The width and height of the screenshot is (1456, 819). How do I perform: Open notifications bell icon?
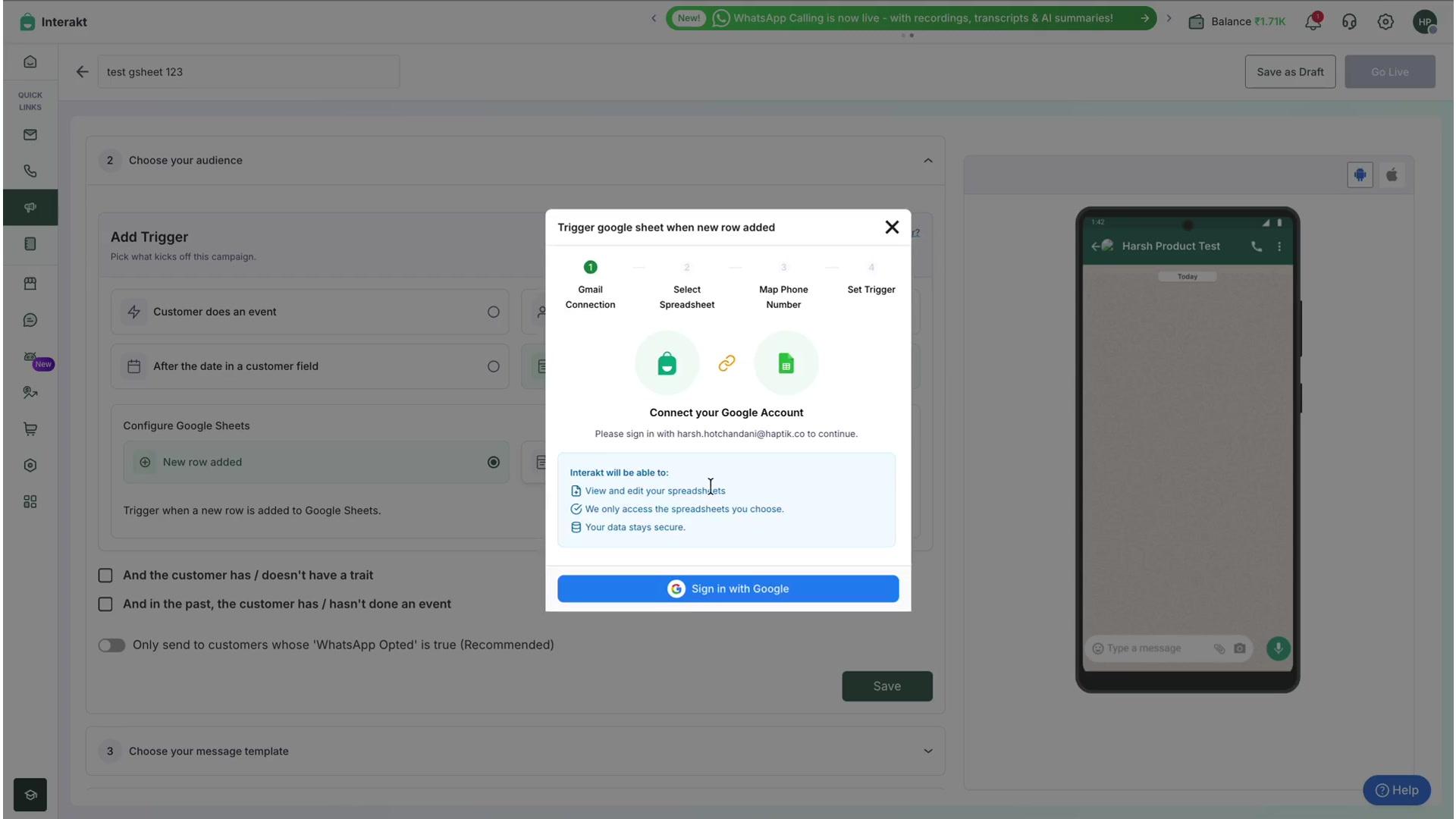(x=1313, y=21)
